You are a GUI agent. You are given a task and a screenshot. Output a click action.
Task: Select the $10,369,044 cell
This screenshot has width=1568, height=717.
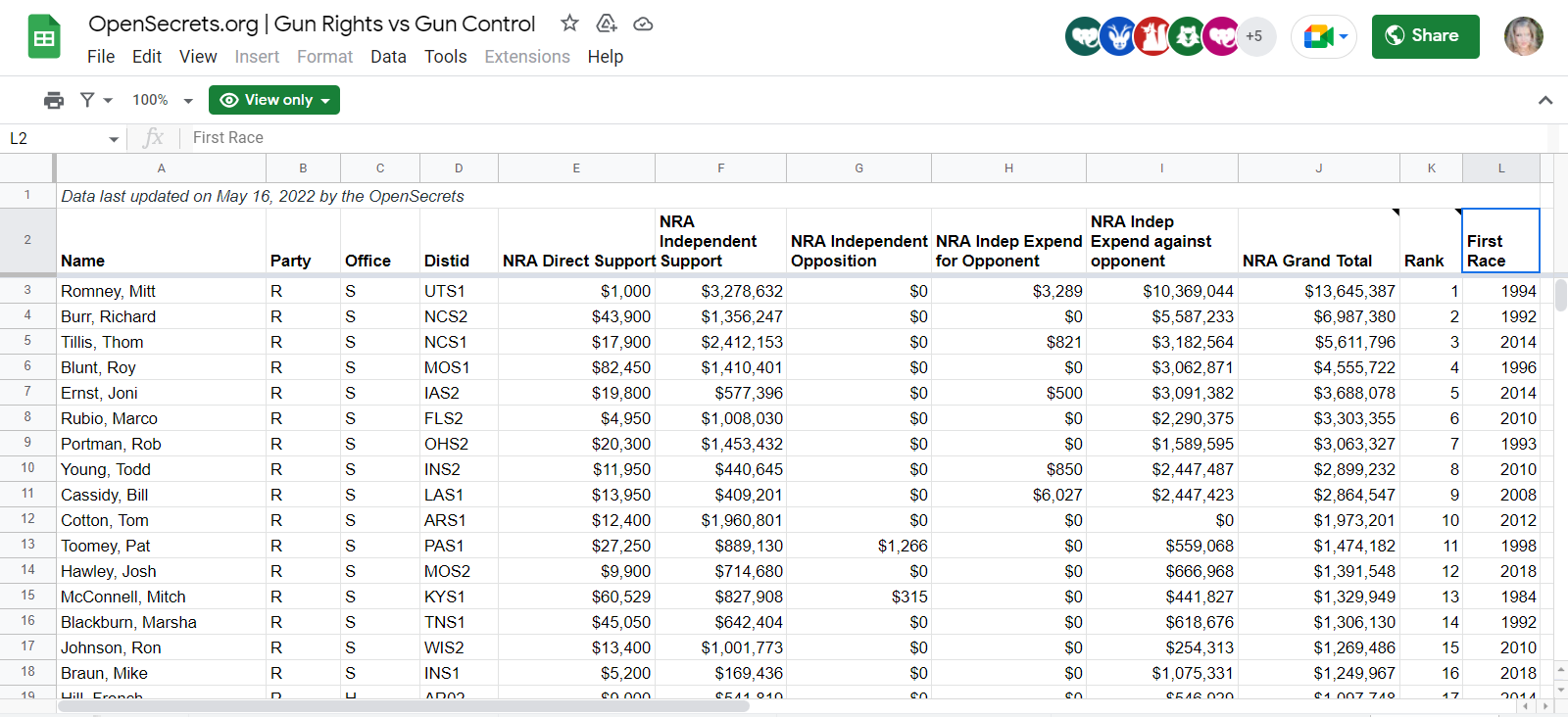tap(1162, 291)
